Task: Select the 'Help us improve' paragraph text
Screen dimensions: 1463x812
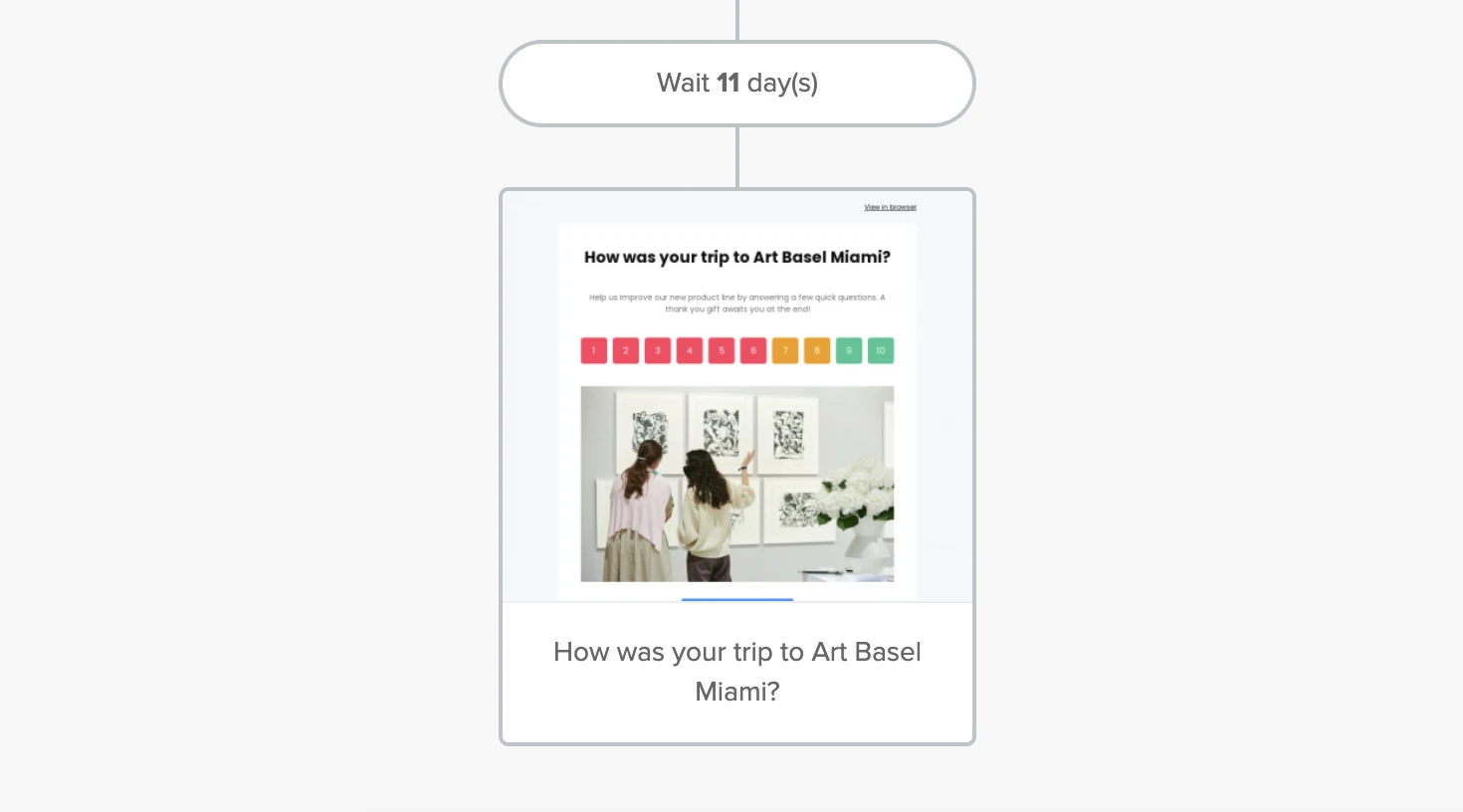Action: pyautogui.click(x=736, y=303)
